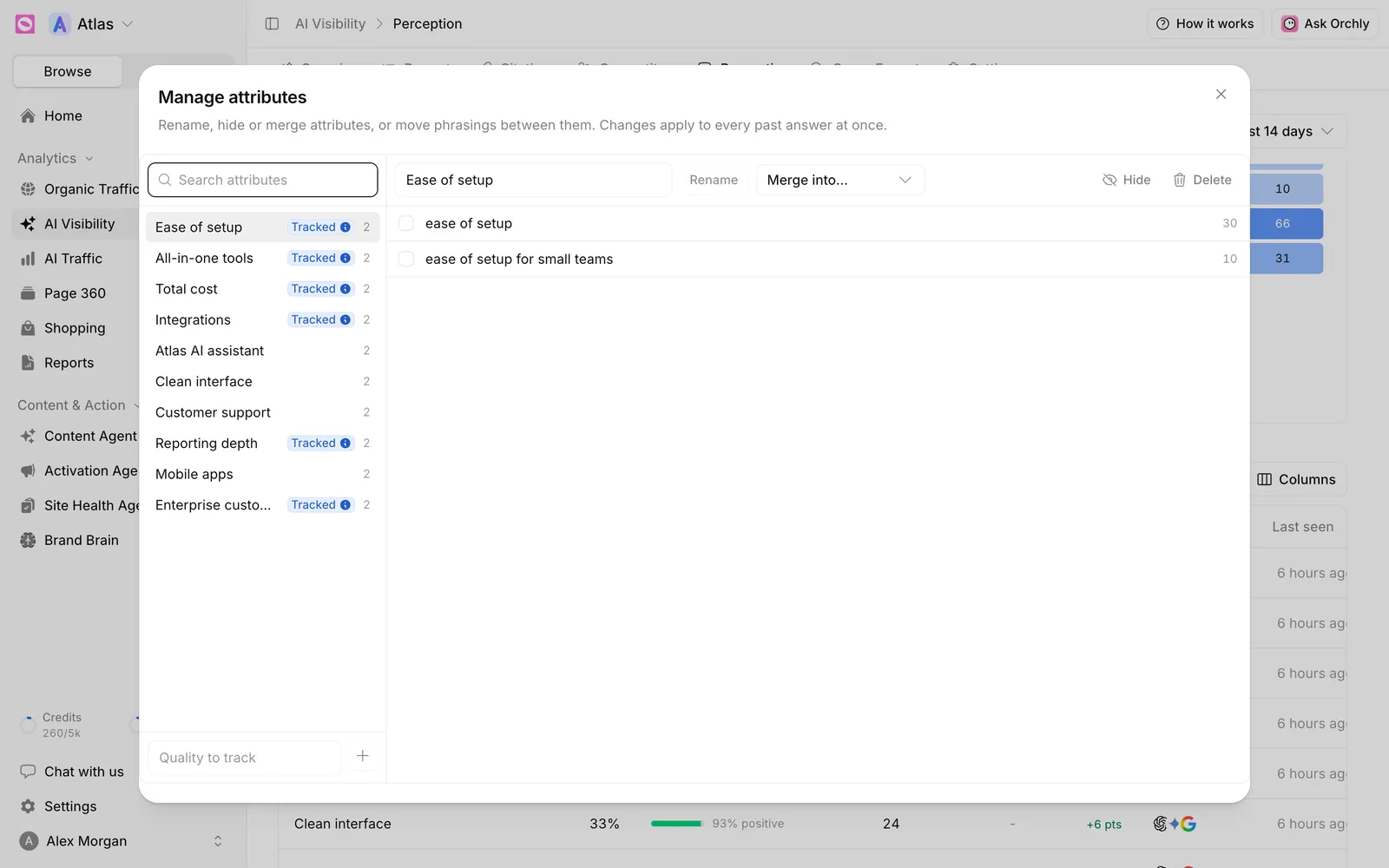Open Page 360 sidebar item
The image size is (1389, 868).
(x=76, y=293)
